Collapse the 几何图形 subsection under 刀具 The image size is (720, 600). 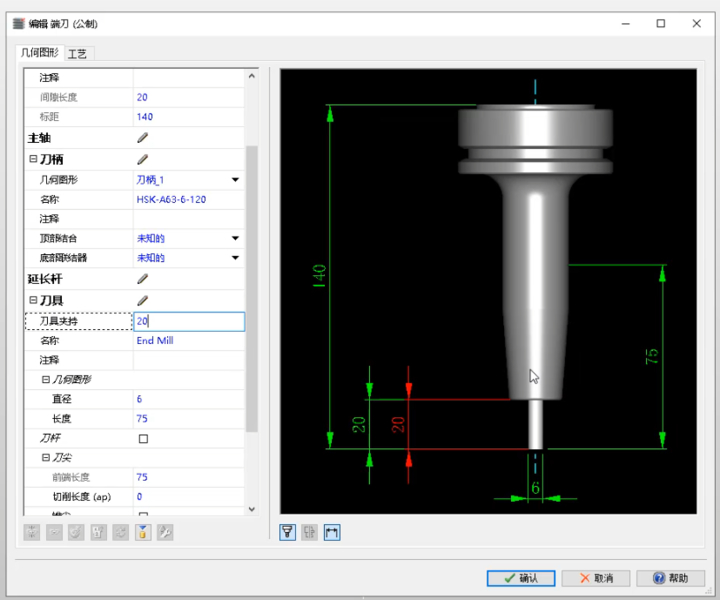(45, 379)
